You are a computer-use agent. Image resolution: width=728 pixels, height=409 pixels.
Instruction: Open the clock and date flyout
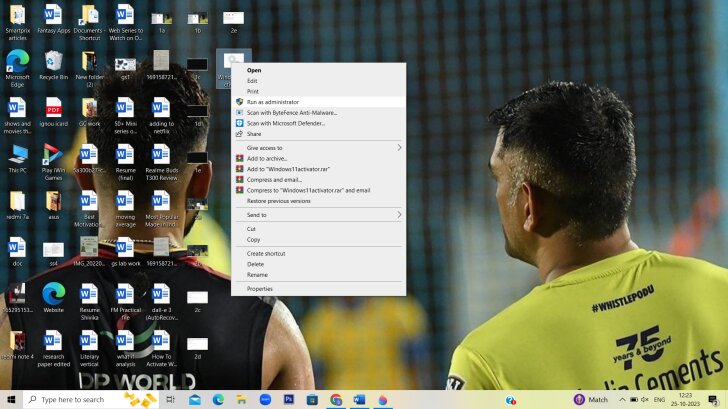coord(685,399)
